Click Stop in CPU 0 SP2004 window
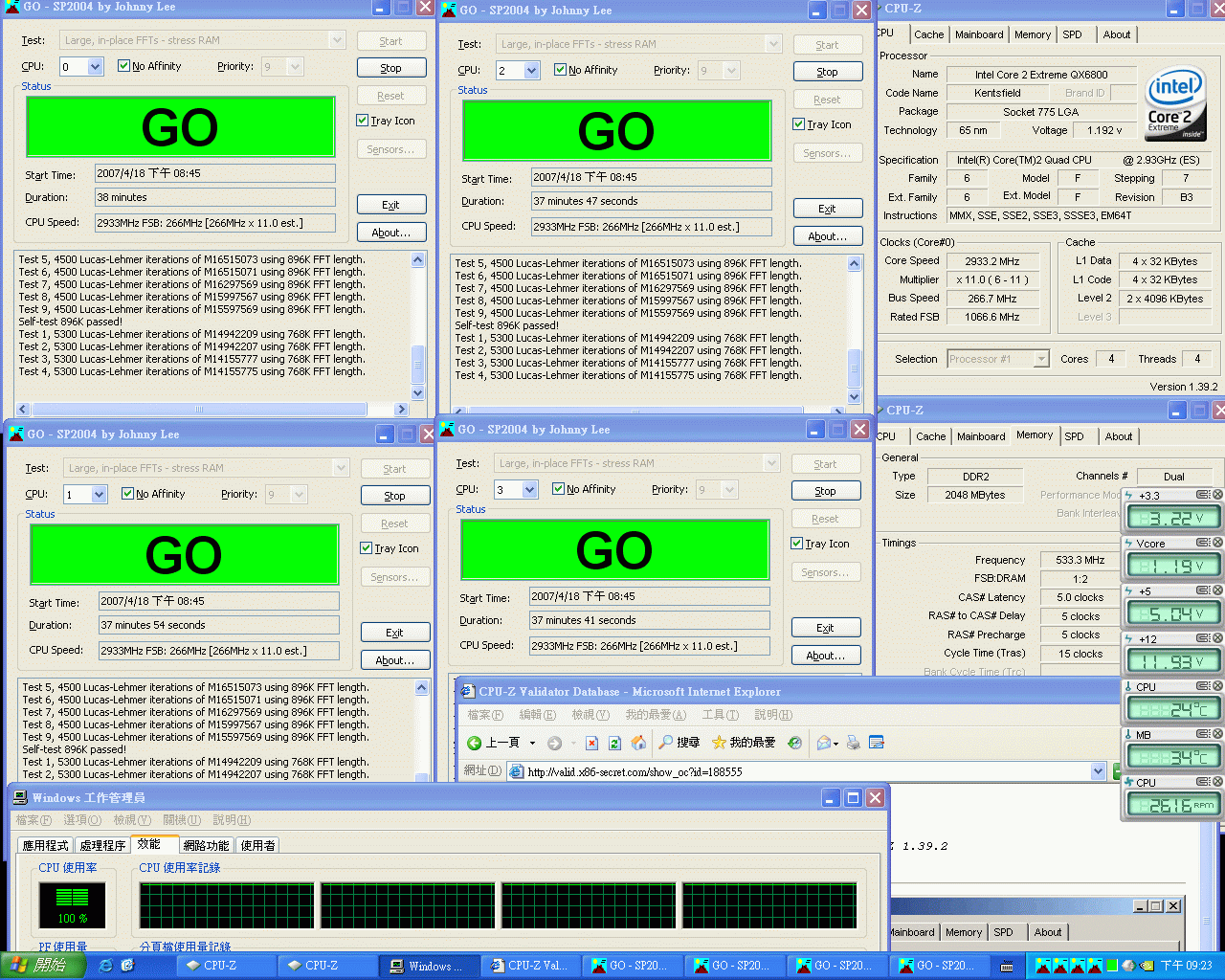 point(391,68)
